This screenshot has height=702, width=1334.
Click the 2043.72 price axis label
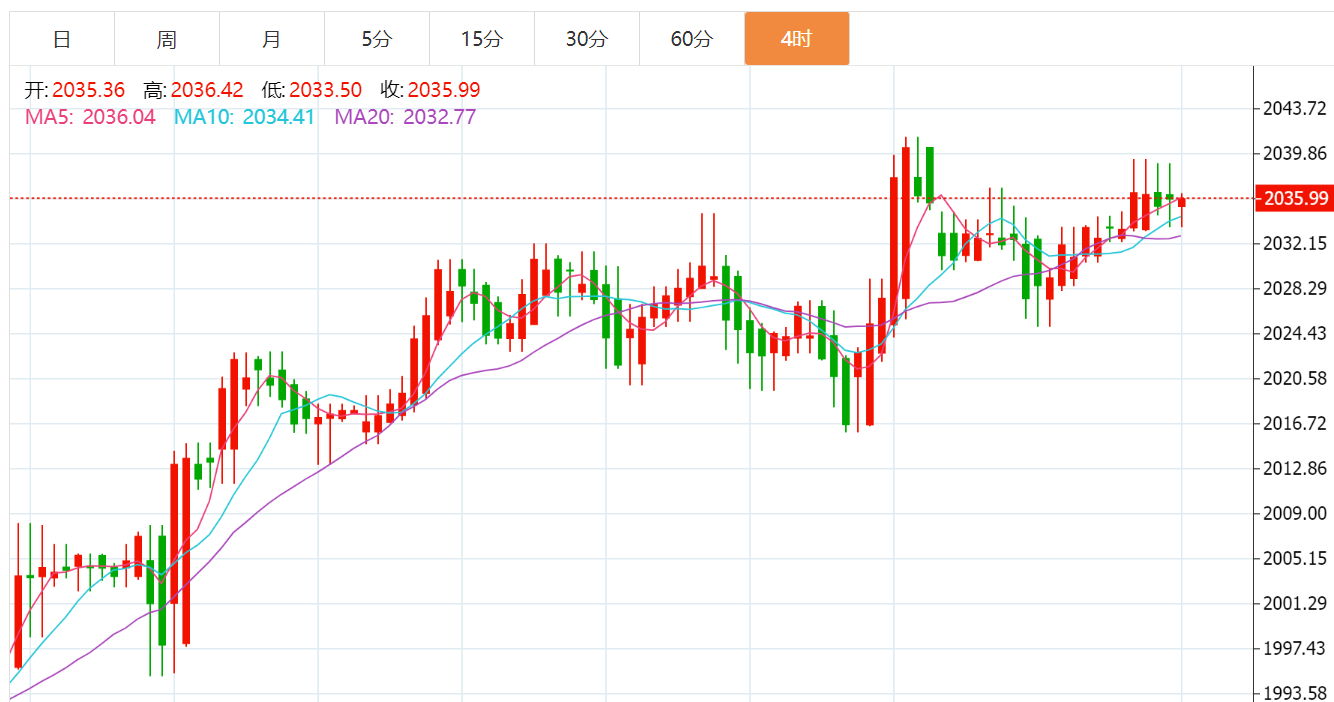(1297, 108)
